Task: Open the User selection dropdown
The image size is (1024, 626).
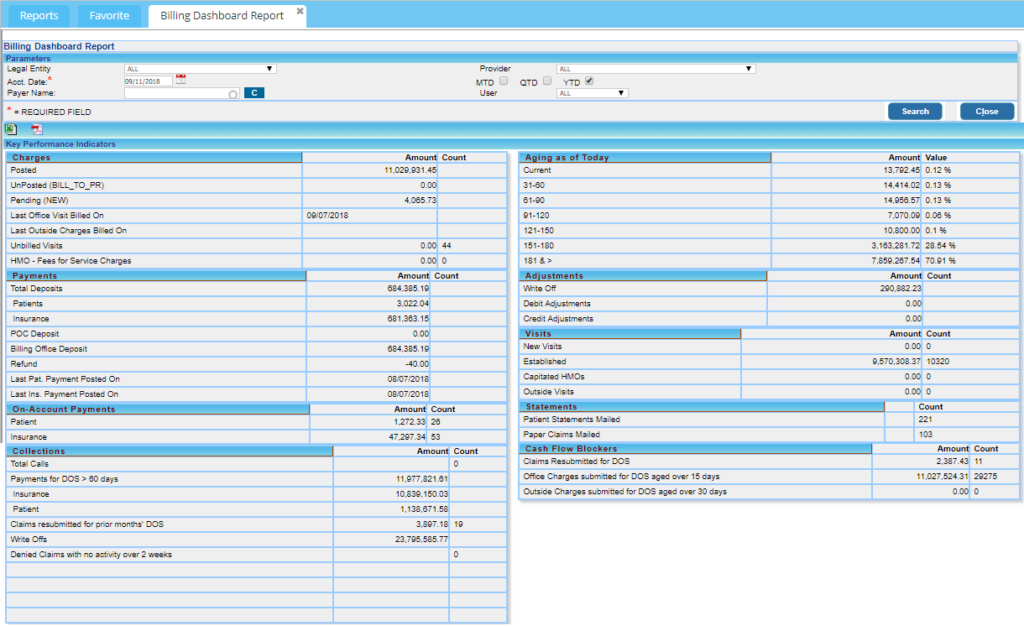Action: [621, 92]
